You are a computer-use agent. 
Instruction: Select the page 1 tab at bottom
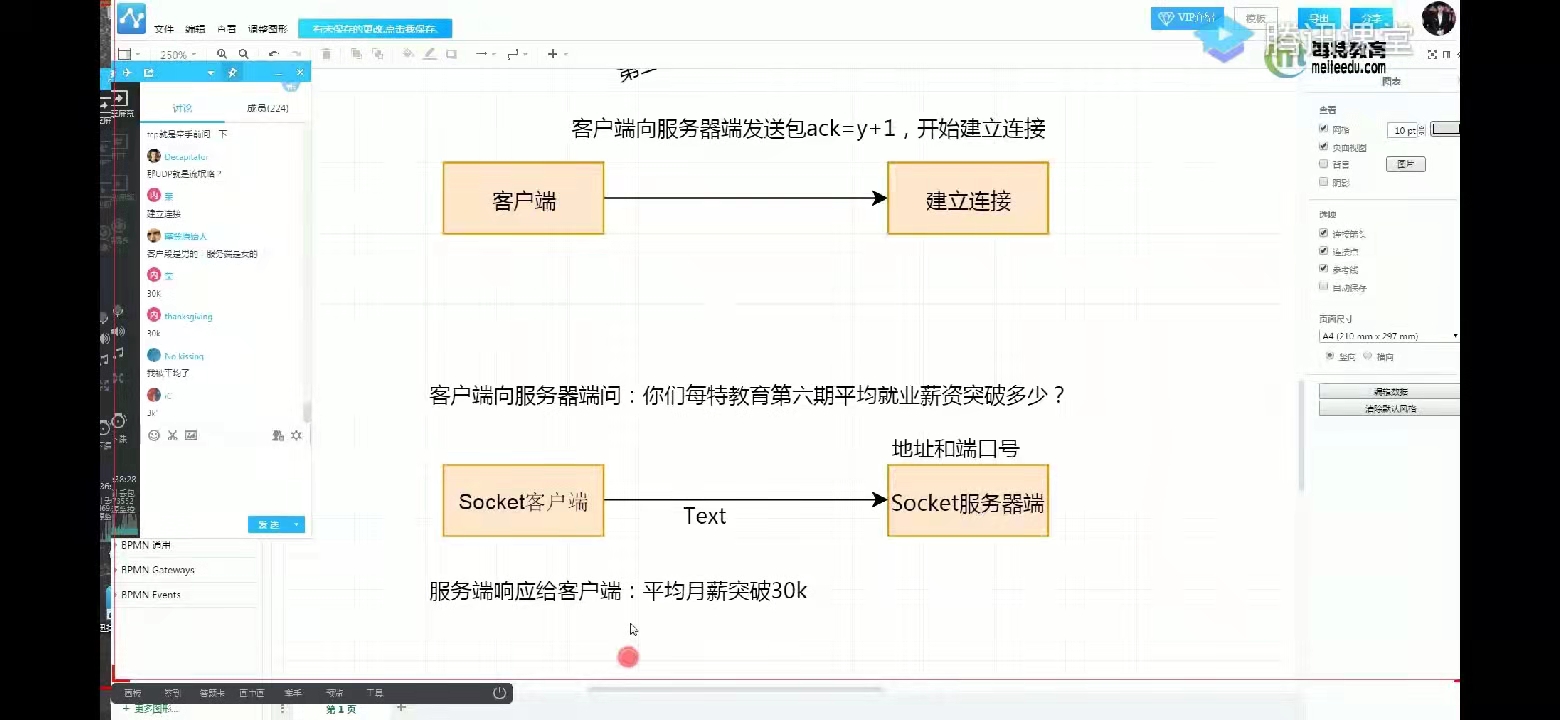coord(341,709)
